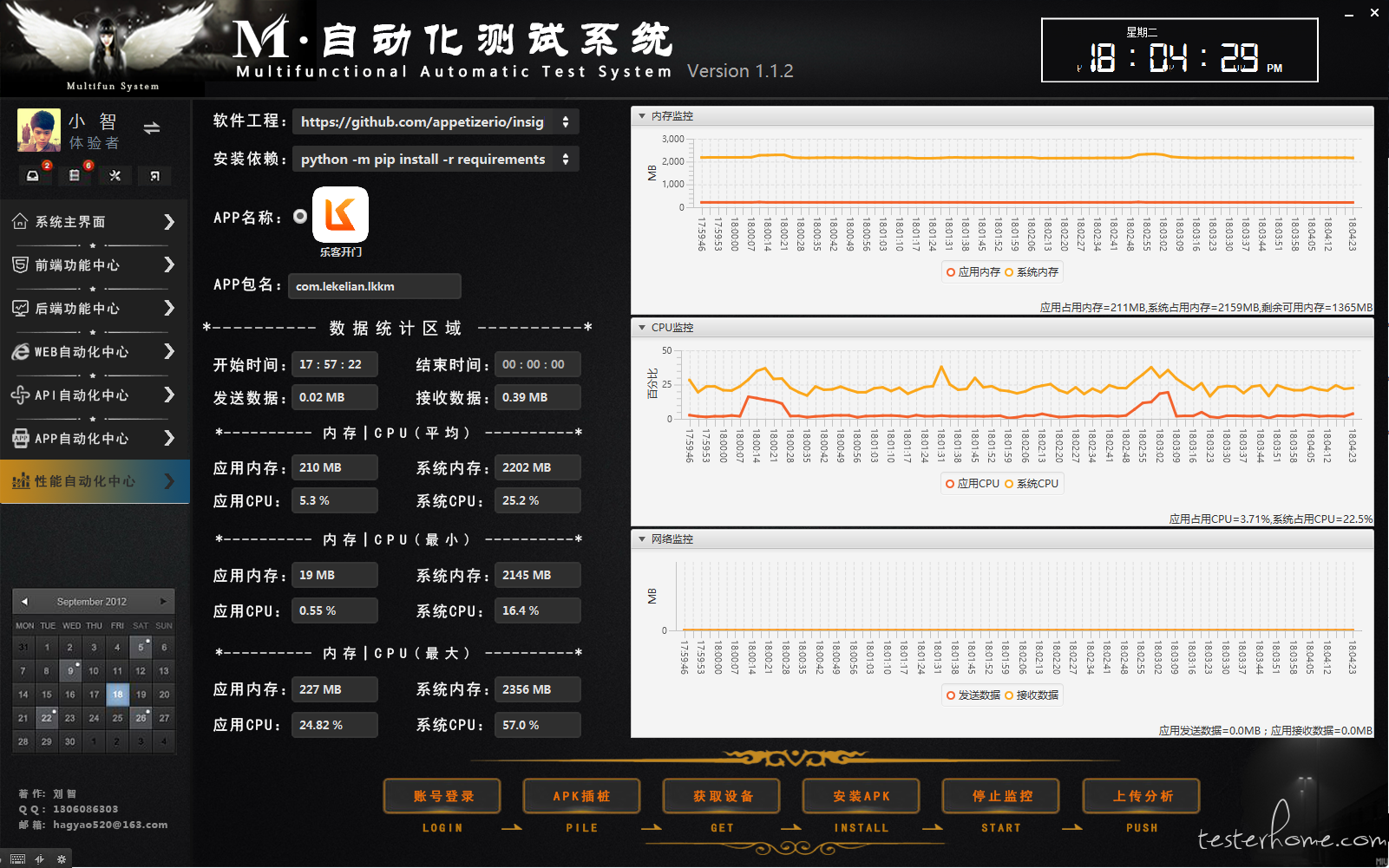Toggle the 应用内存 legend series
The height and width of the screenshot is (868, 1389).
973,272
